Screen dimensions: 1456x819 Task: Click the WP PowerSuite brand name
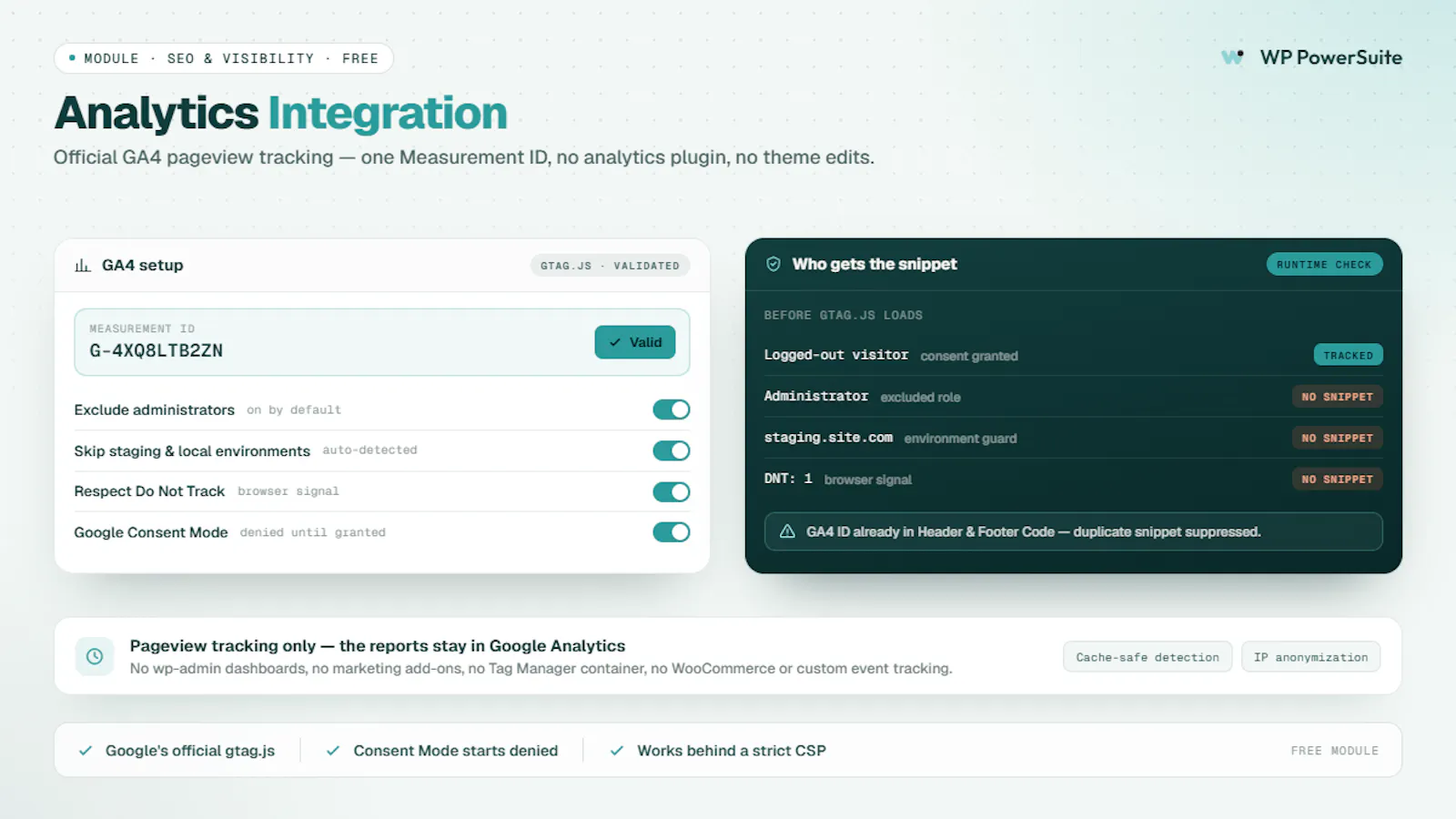point(1331,57)
